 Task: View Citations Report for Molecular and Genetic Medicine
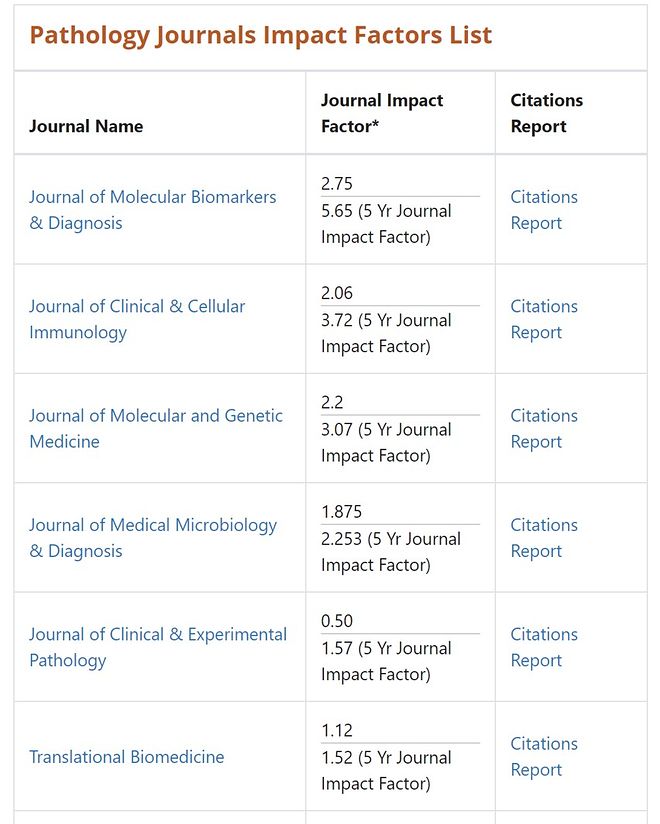click(x=544, y=428)
